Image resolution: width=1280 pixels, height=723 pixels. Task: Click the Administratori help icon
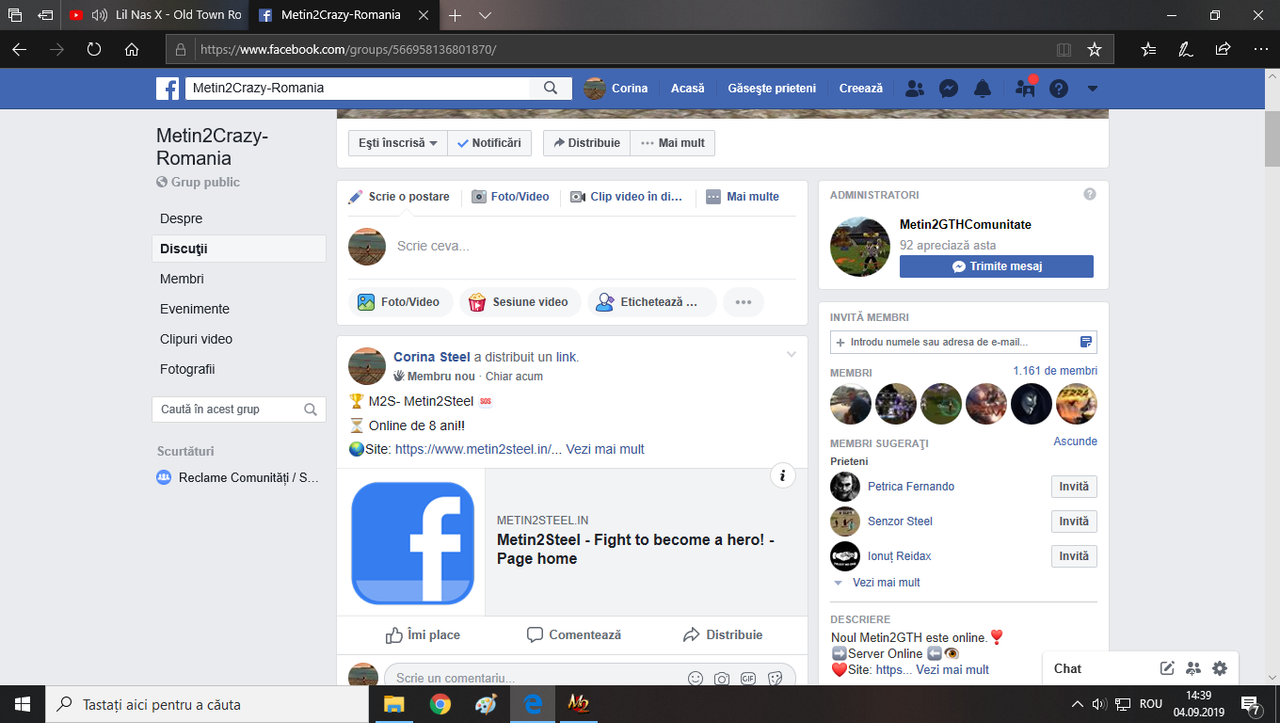click(1090, 195)
